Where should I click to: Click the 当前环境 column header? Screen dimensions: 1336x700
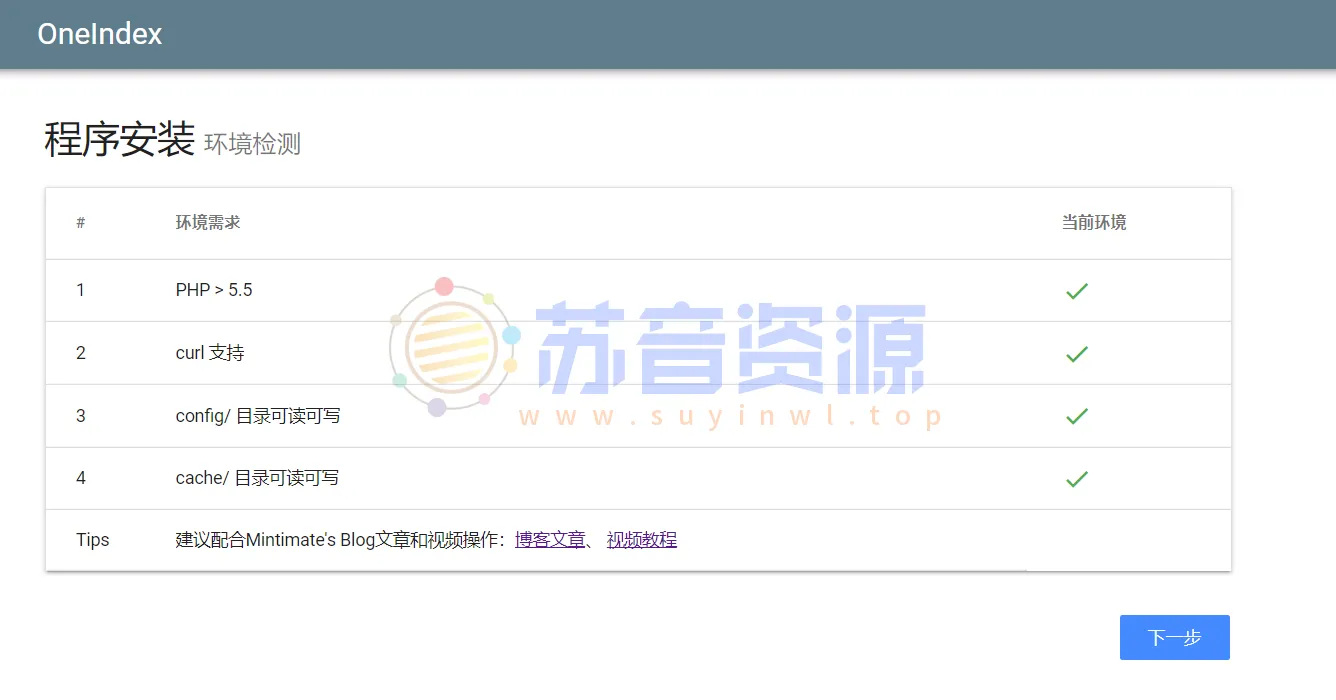[1093, 222]
